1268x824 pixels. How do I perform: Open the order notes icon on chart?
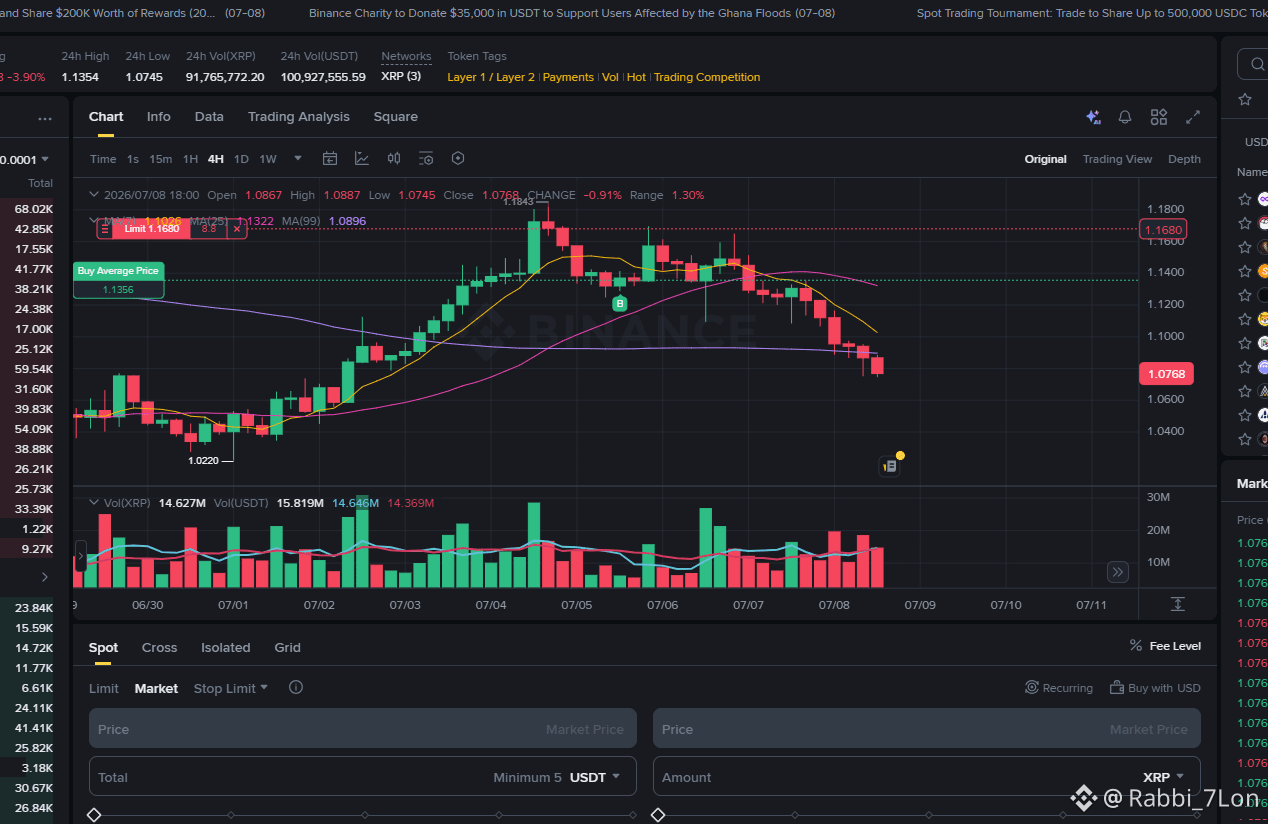click(x=889, y=465)
